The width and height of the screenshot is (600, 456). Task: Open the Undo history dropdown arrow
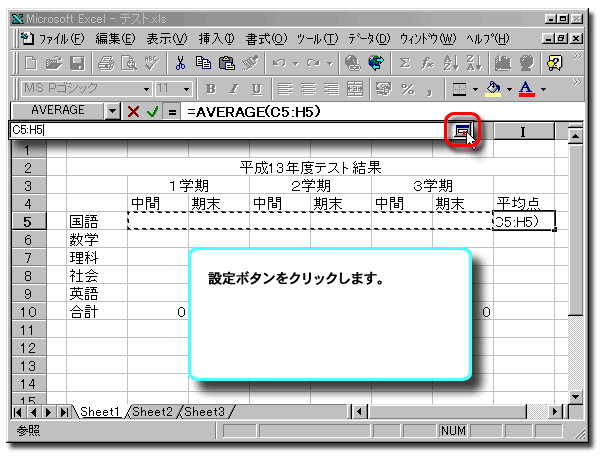[x=296, y=64]
